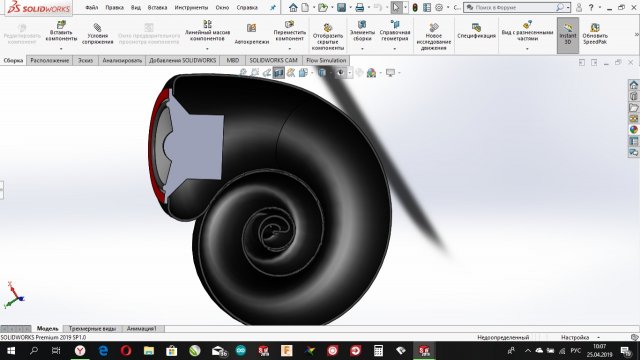Open the Appearances color ball in task pane
This screenshot has width=640, height=360.
coord(633,130)
